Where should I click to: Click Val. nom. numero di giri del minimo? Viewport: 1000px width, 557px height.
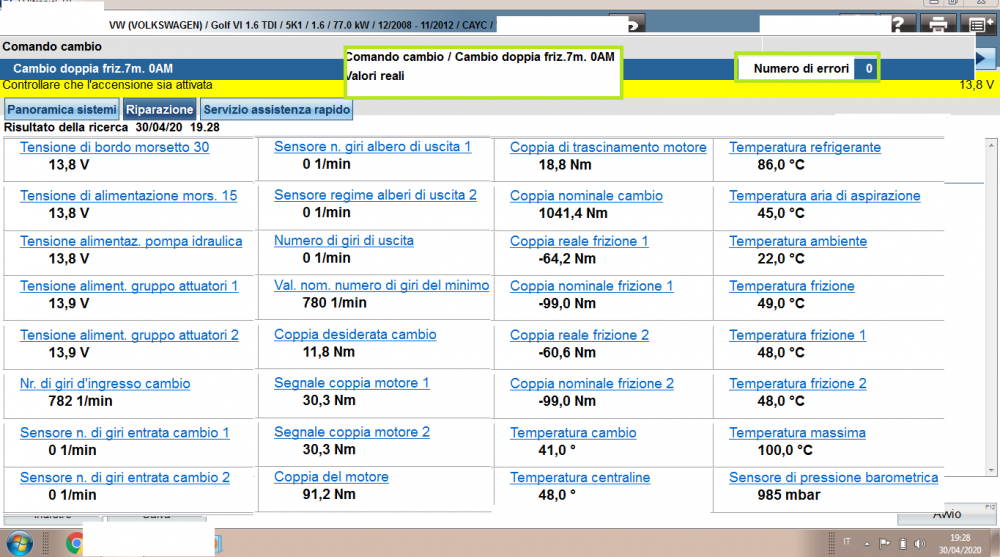tap(381, 285)
